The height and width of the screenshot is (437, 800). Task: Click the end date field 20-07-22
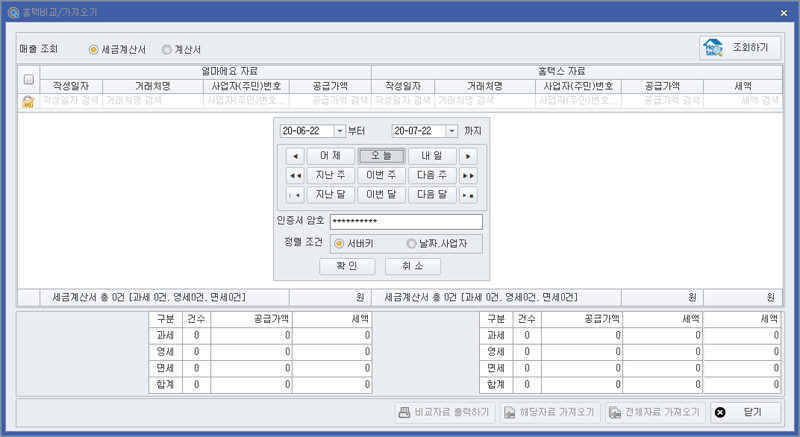tap(419, 131)
